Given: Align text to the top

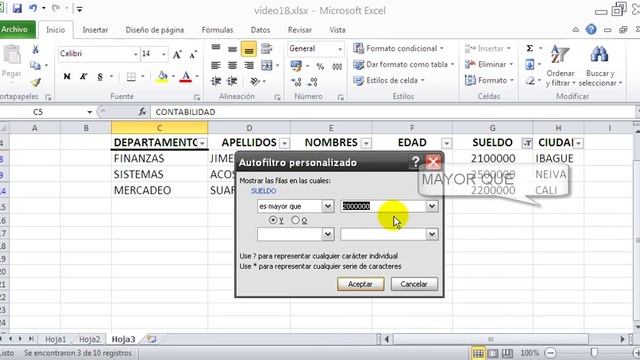Looking at the screenshot, I should (216, 49).
